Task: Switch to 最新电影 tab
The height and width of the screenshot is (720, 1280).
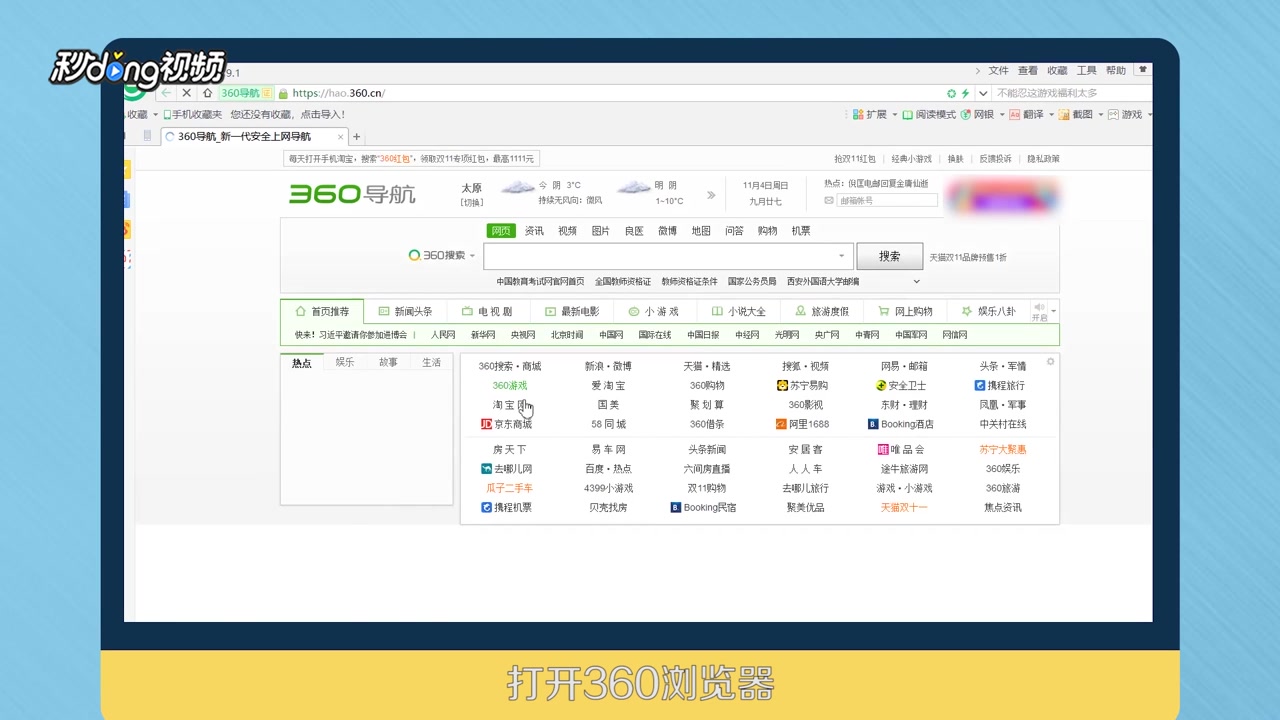Action: 571,311
